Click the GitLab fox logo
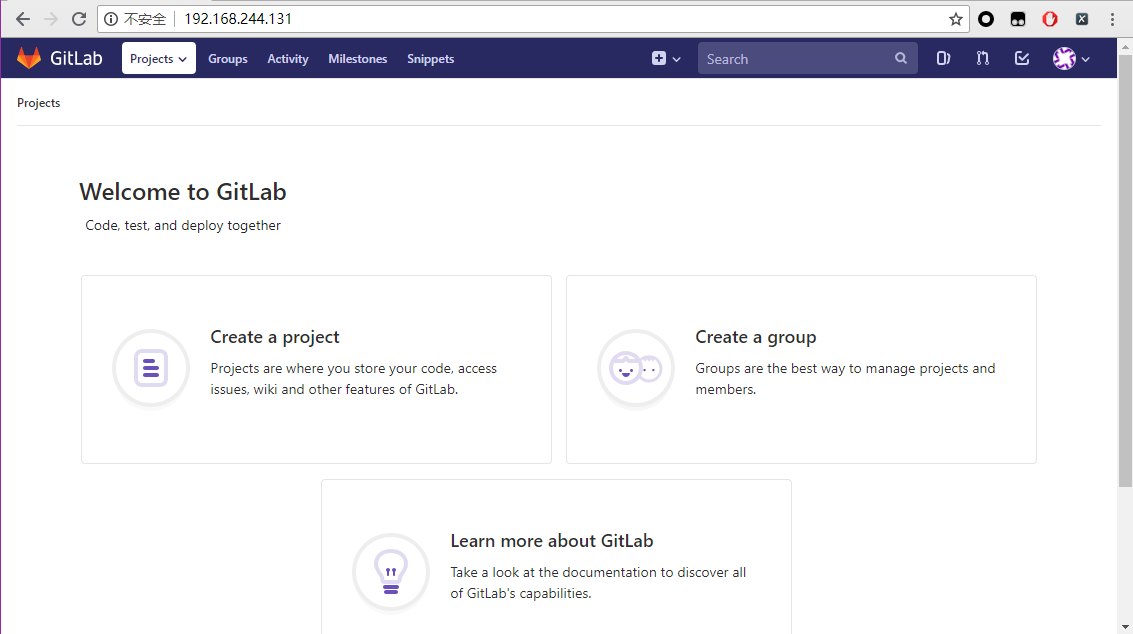This screenshot has width=1133, height=634. (29, 59)
